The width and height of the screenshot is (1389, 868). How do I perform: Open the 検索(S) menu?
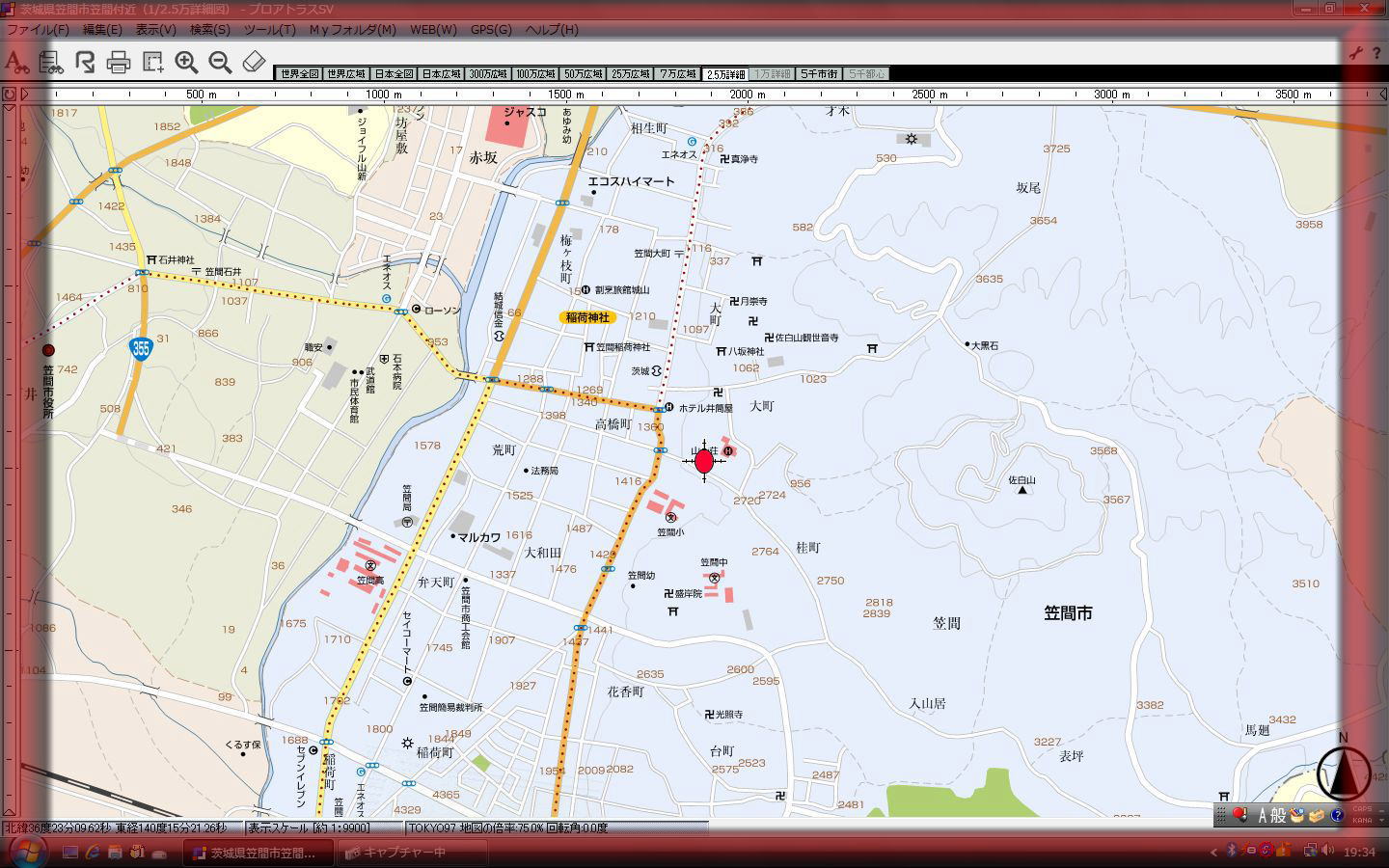point(209,30)
